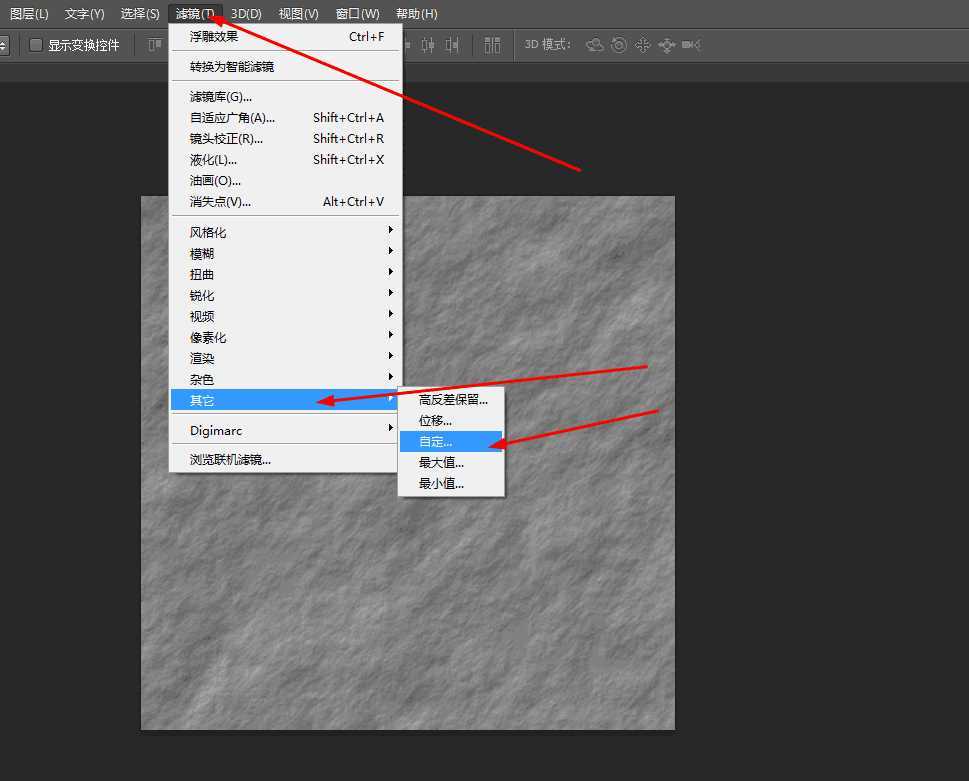The height and width of the screenshot is (781, 969).
Task: Select the 3D scale camera icon
Action: (691, 45)
